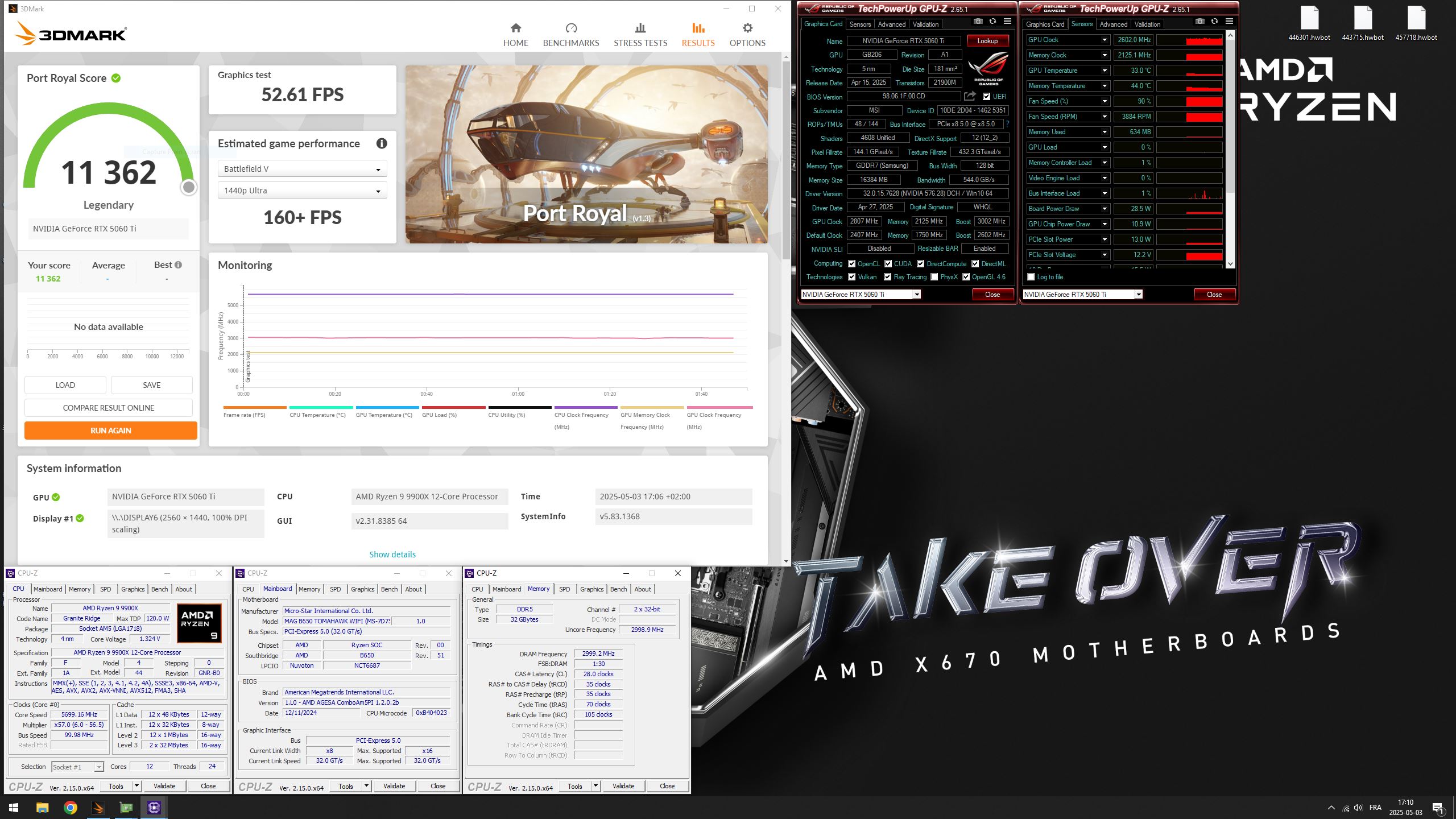Viewport: 1456px width, 819px height.
Task: Toggle the UEFI checkbox in GPU-Z
Action: point(986,97)
